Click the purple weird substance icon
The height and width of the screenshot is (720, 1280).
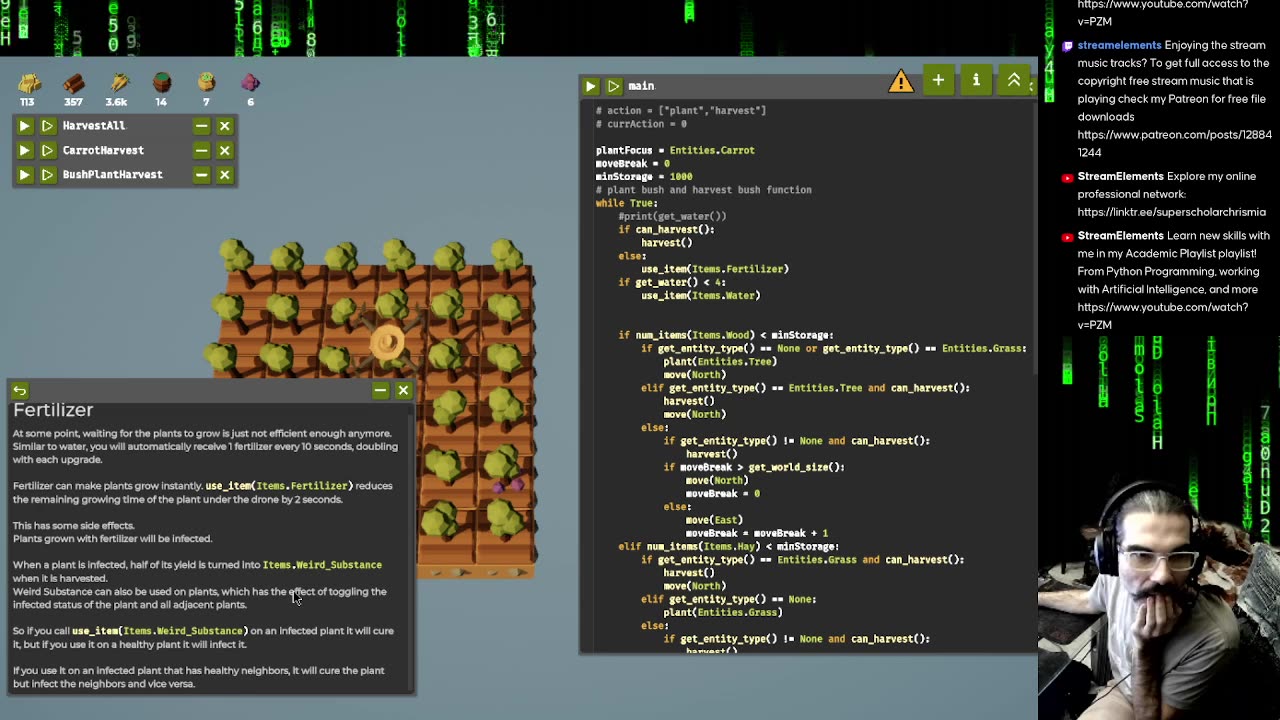point(250,83)
